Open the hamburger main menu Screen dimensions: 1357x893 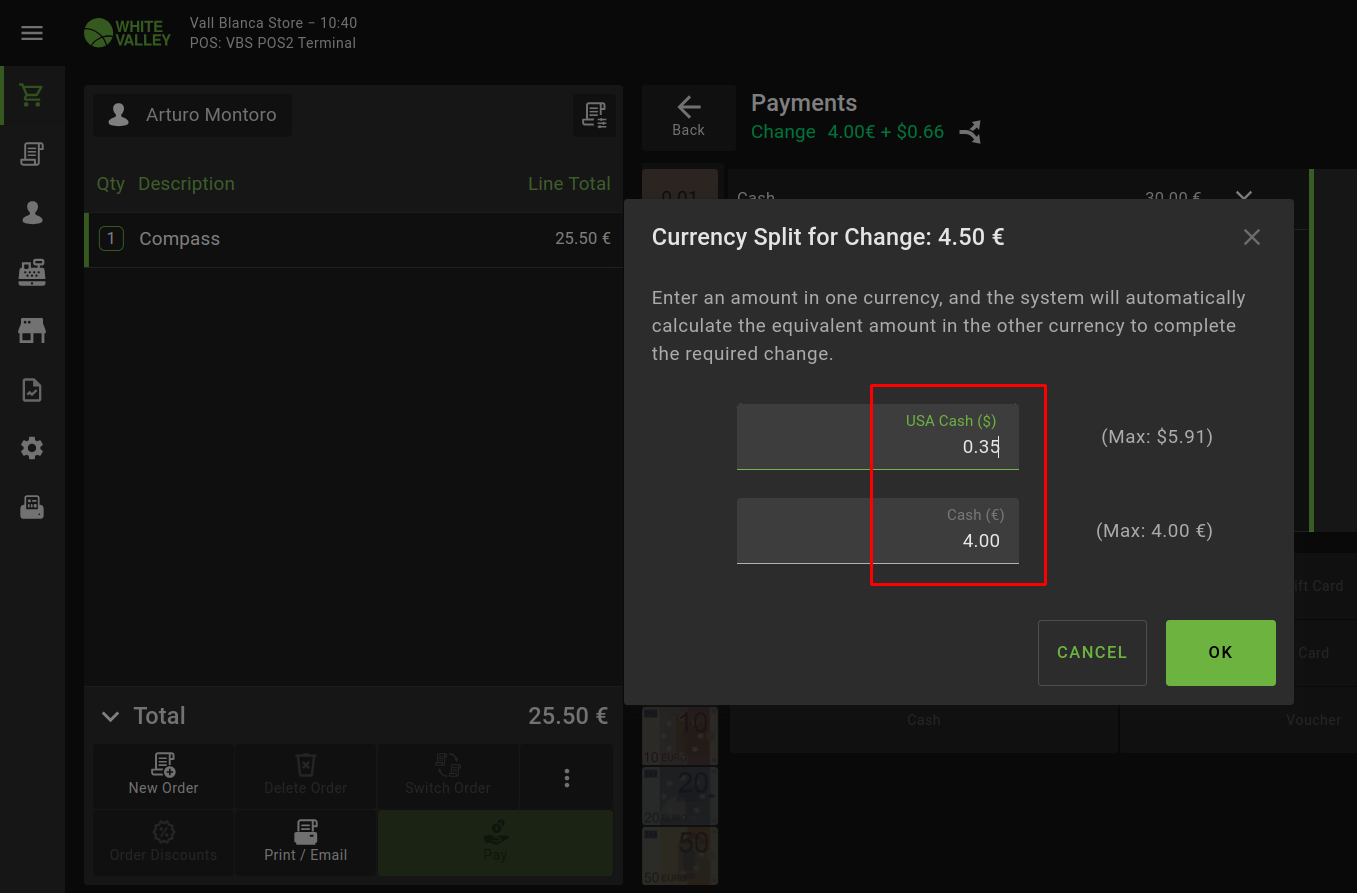32,33
